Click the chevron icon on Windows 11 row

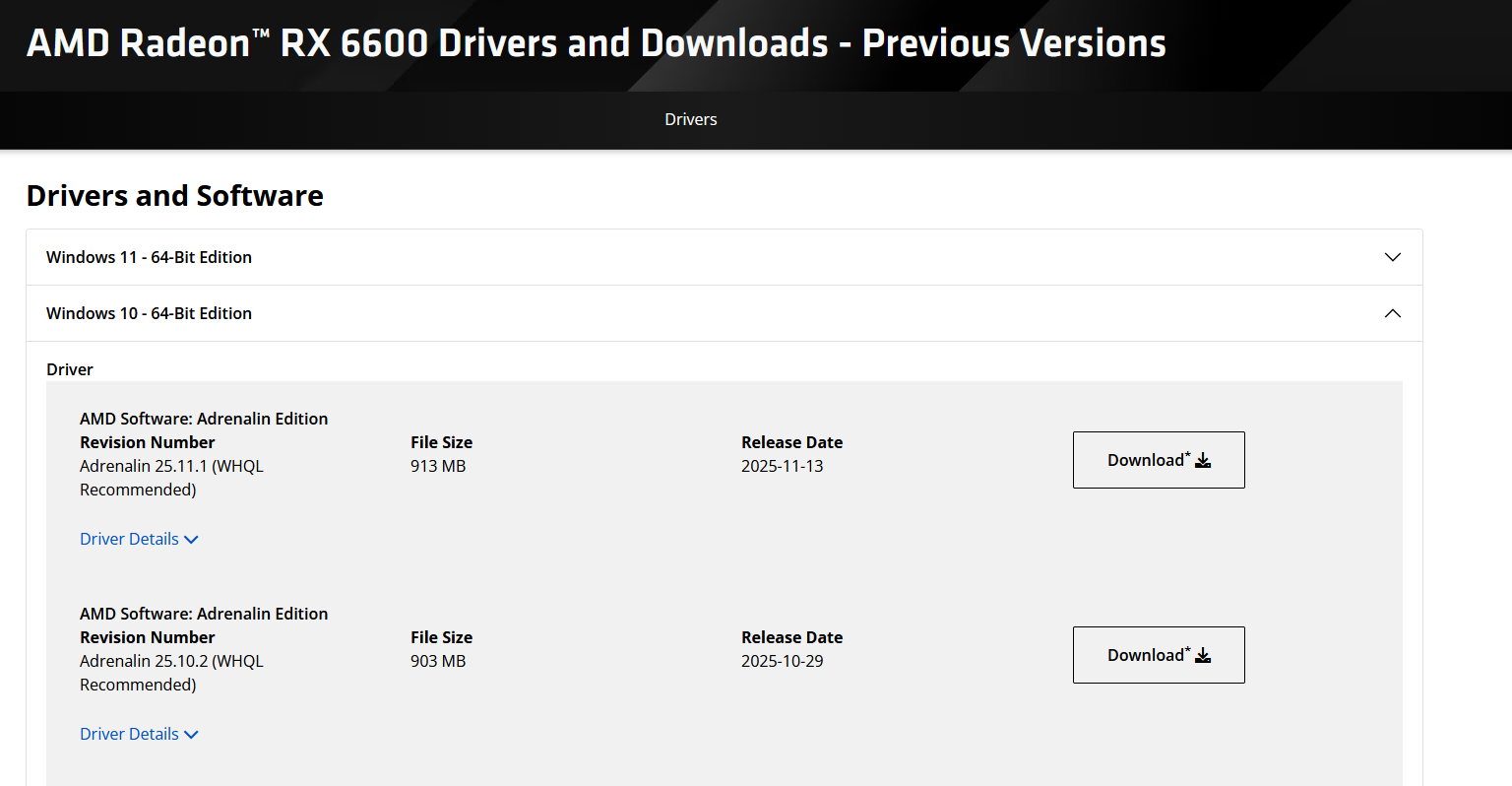coord(1393,257)
